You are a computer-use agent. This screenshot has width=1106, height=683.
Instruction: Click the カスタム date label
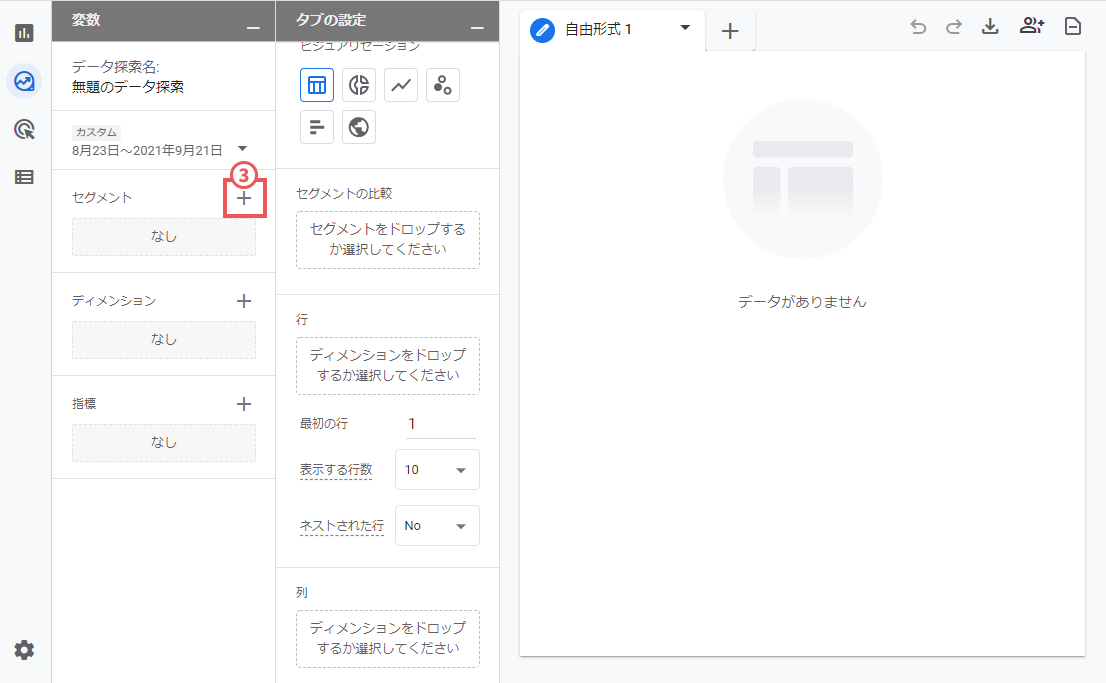(96, 133)
